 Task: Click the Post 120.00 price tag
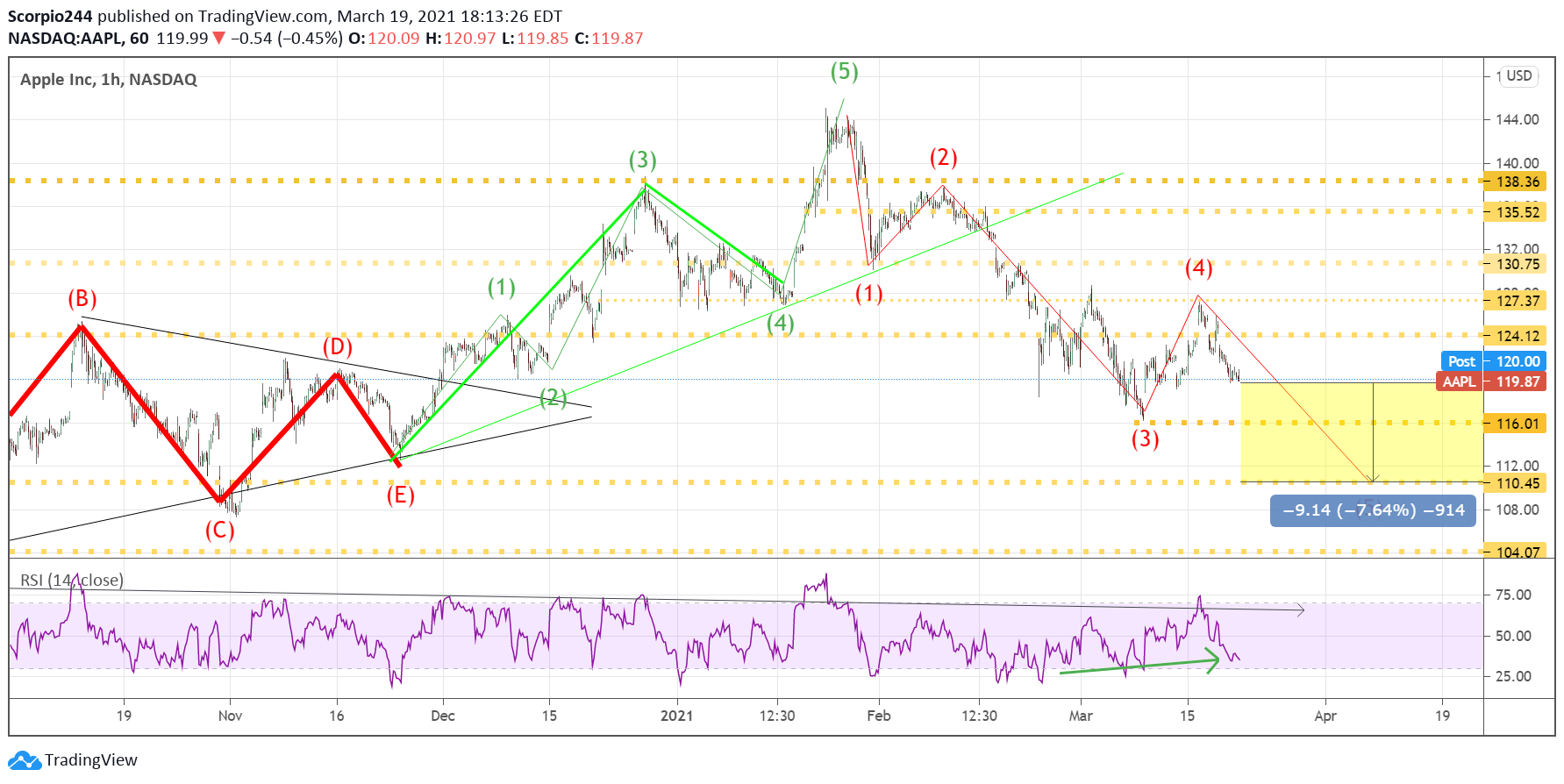(x=1494, y=361)
